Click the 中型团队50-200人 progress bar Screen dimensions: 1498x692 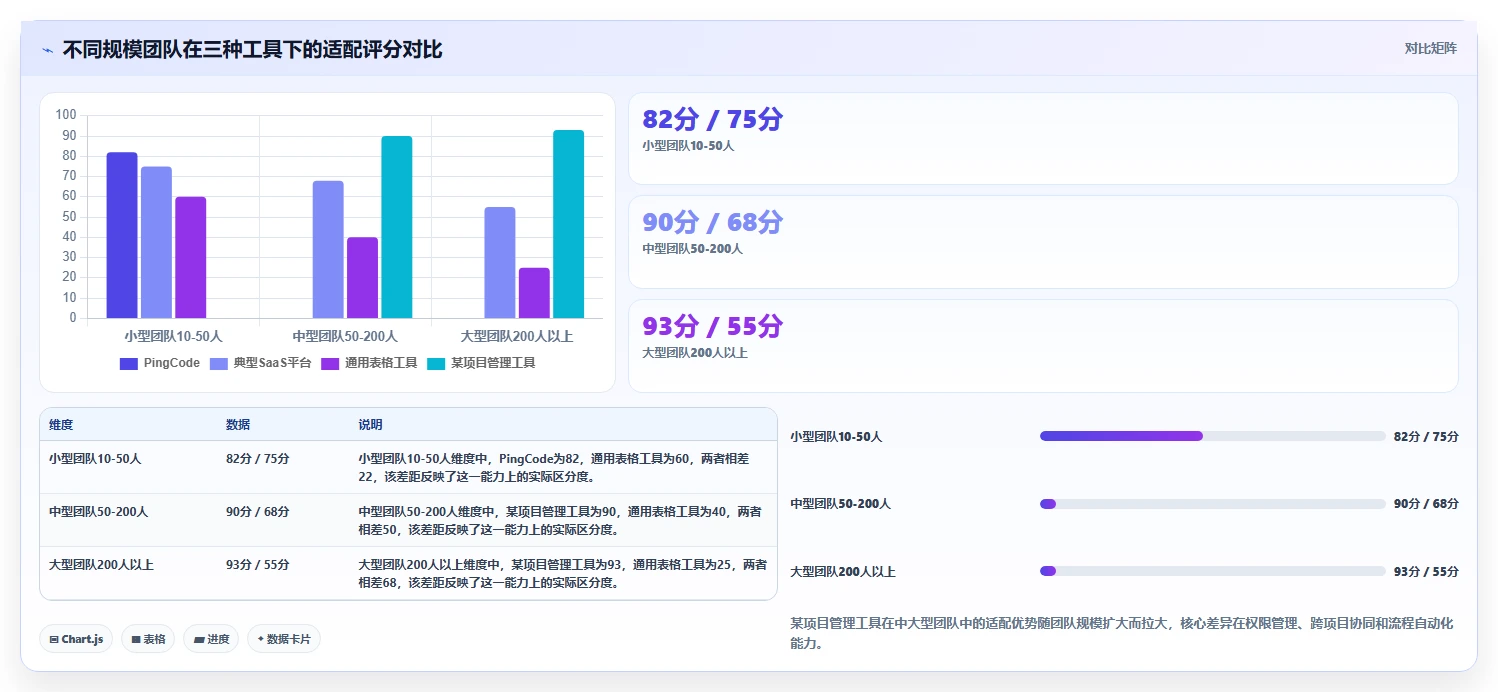[1212, 504]
